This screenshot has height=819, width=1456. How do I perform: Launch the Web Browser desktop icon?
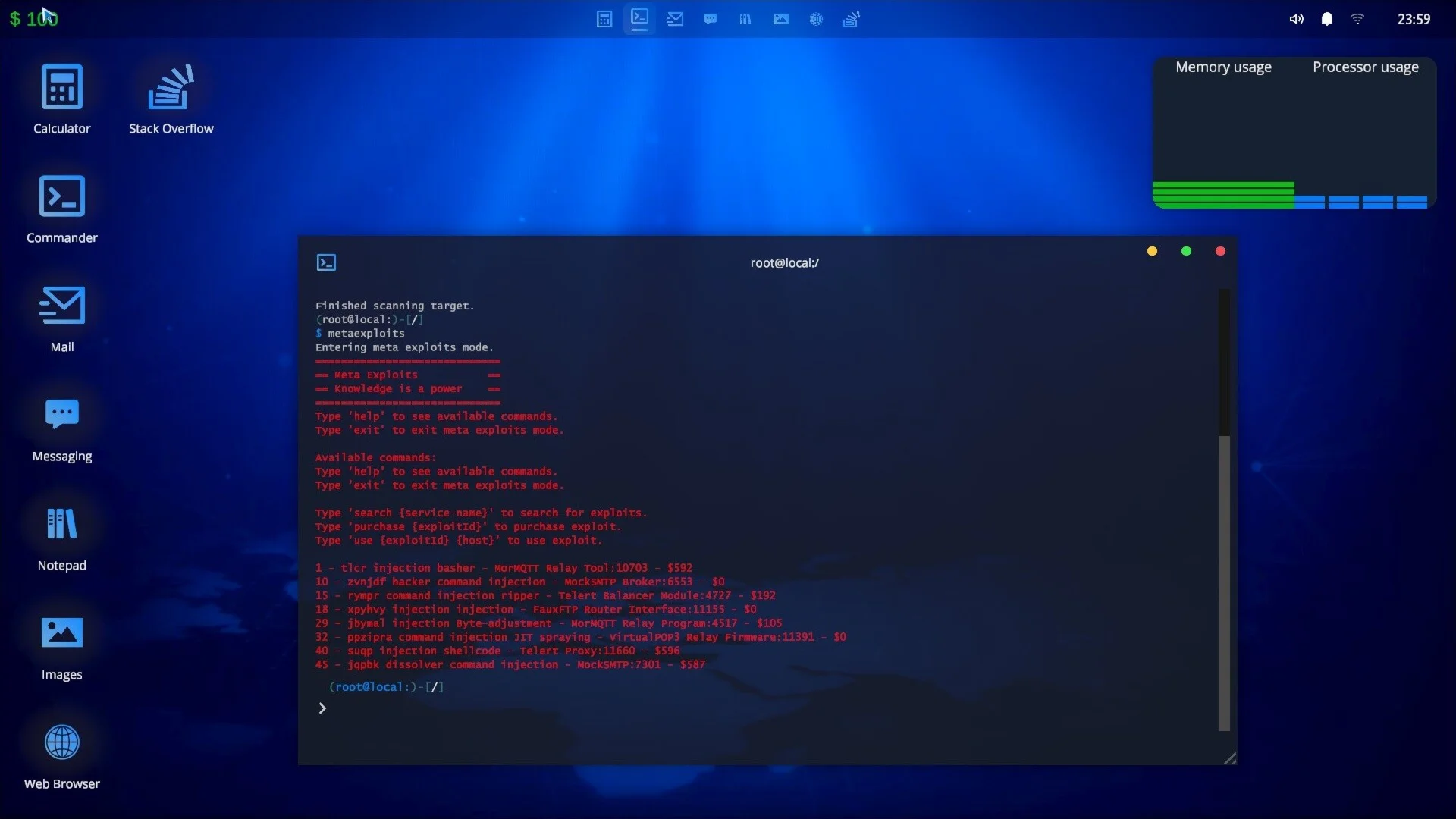(x=61, y=742)
